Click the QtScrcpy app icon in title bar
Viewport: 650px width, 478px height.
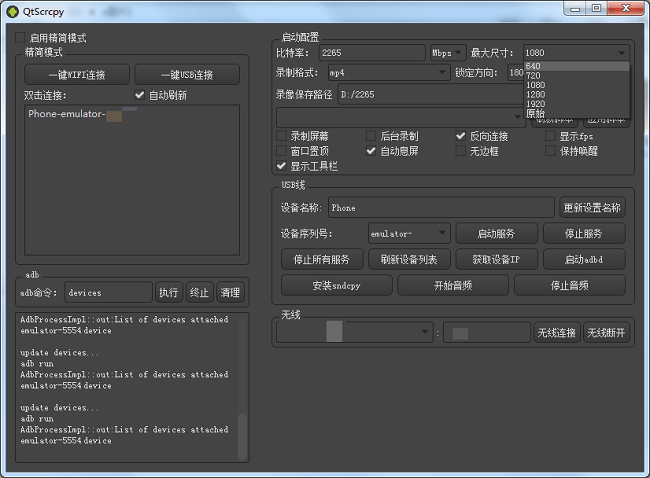[x=13, y=8]
